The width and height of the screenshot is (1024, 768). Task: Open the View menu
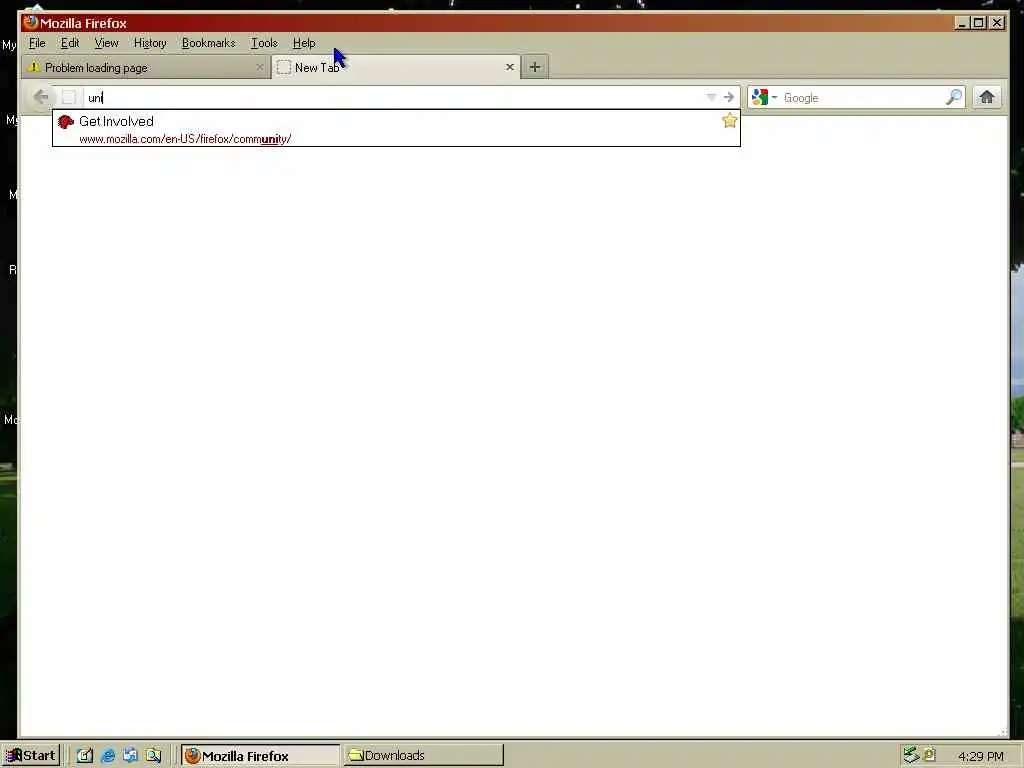106,43
